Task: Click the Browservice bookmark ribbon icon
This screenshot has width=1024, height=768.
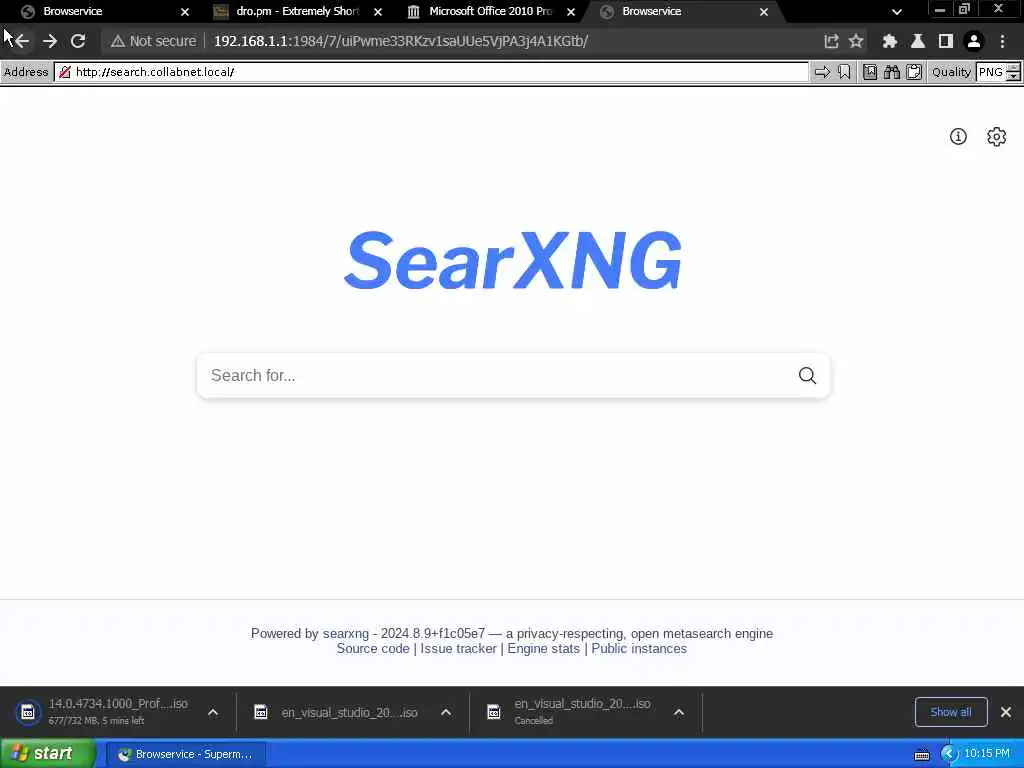Action: pos(844,72)
